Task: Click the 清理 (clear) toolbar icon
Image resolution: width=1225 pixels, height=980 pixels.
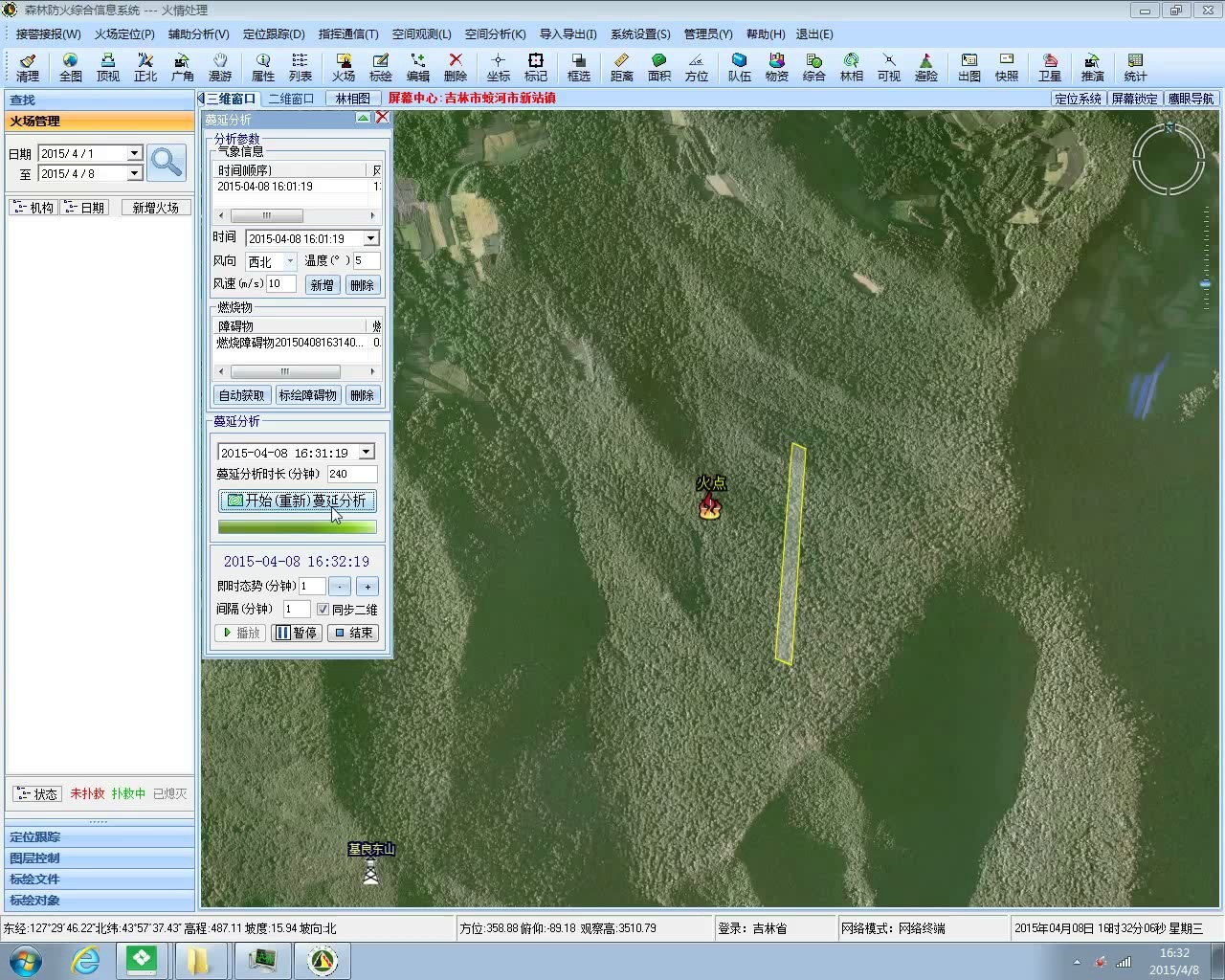Action: click(28, 67)
